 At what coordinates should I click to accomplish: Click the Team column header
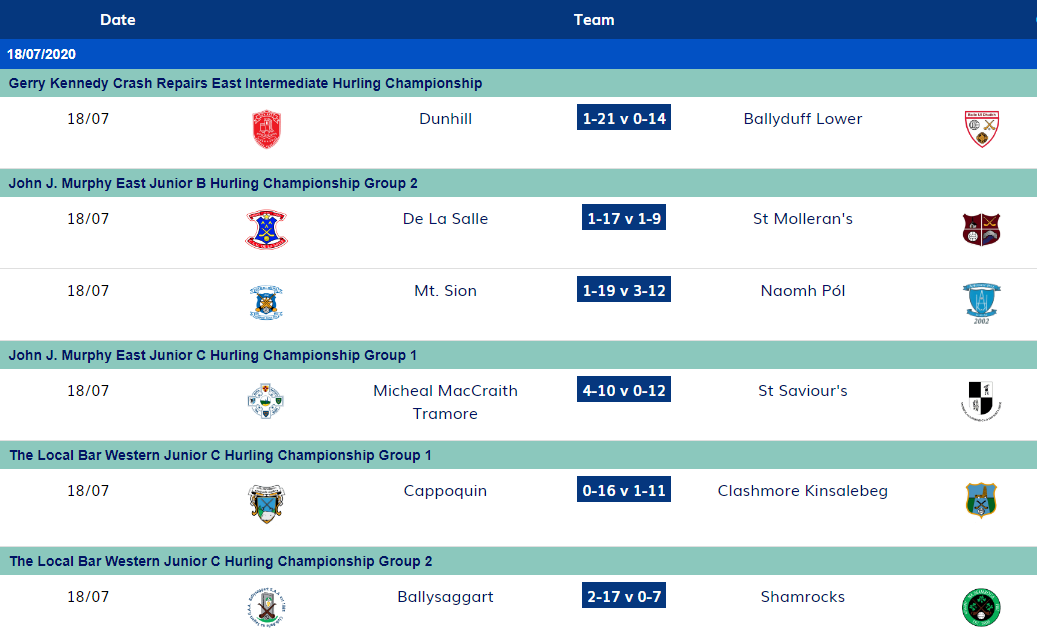pos(594,20)
